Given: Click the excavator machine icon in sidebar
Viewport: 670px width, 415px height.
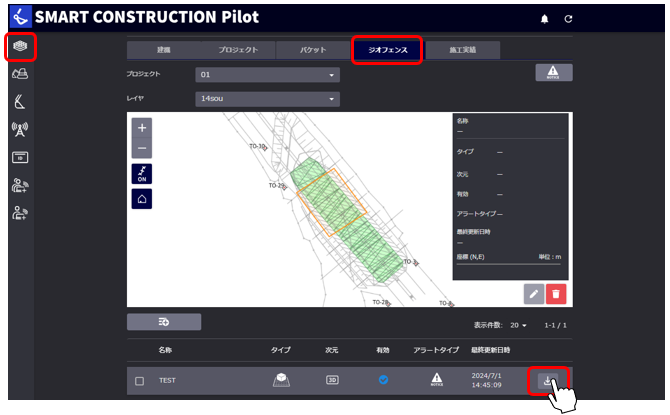Looking at the screenshot, I should click(20, 74).
